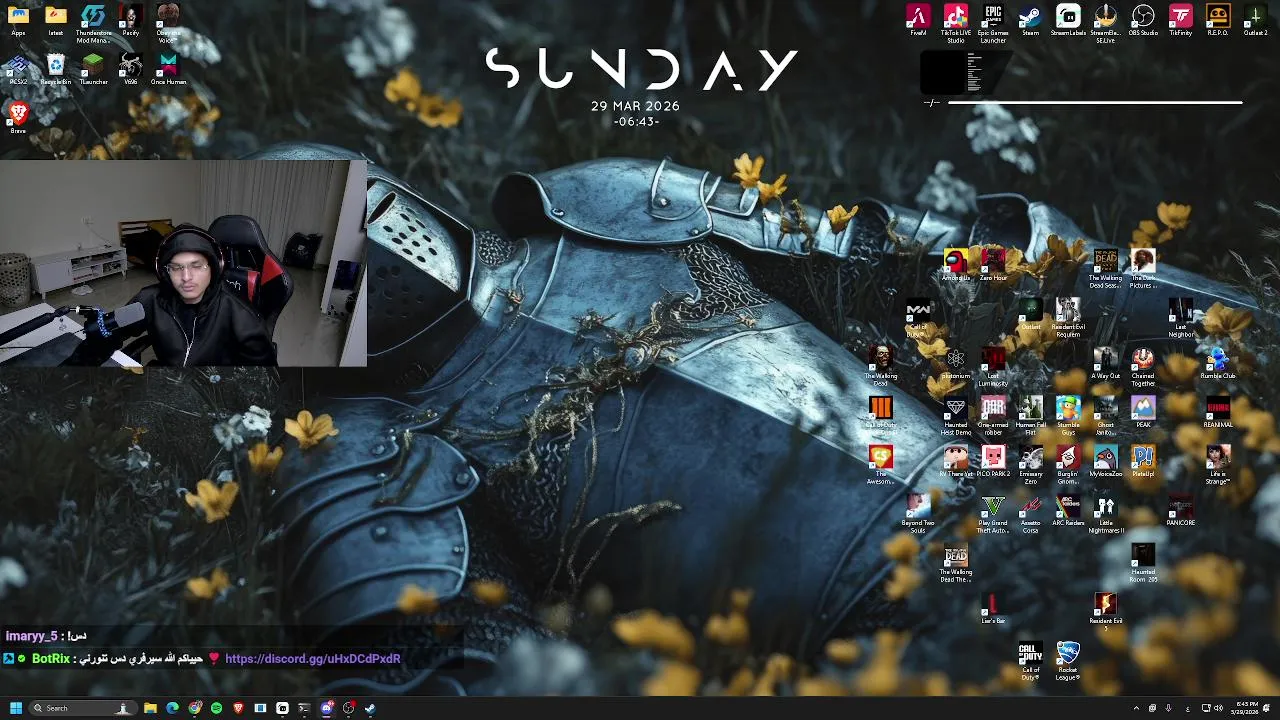Launch the REANIMAL shortcut
Viewport: 1280px width, 720px height.
pos(1218,412)
